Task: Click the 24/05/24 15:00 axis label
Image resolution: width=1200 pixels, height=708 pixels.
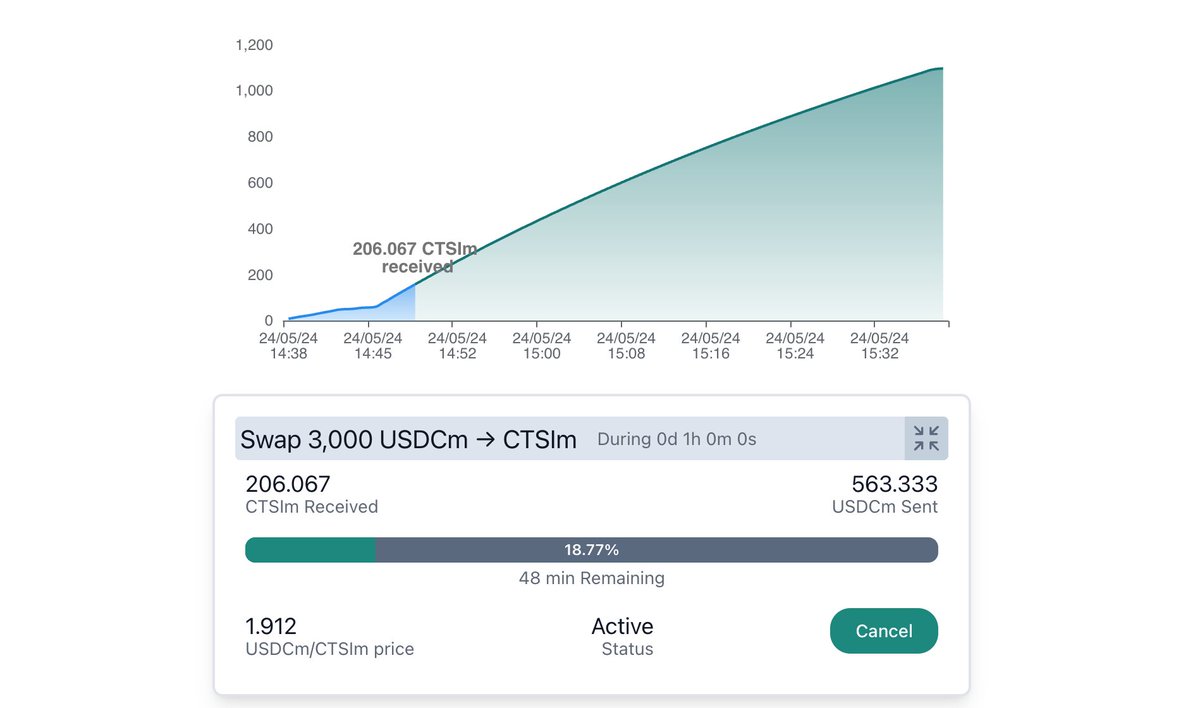Action: click(542, 346)
